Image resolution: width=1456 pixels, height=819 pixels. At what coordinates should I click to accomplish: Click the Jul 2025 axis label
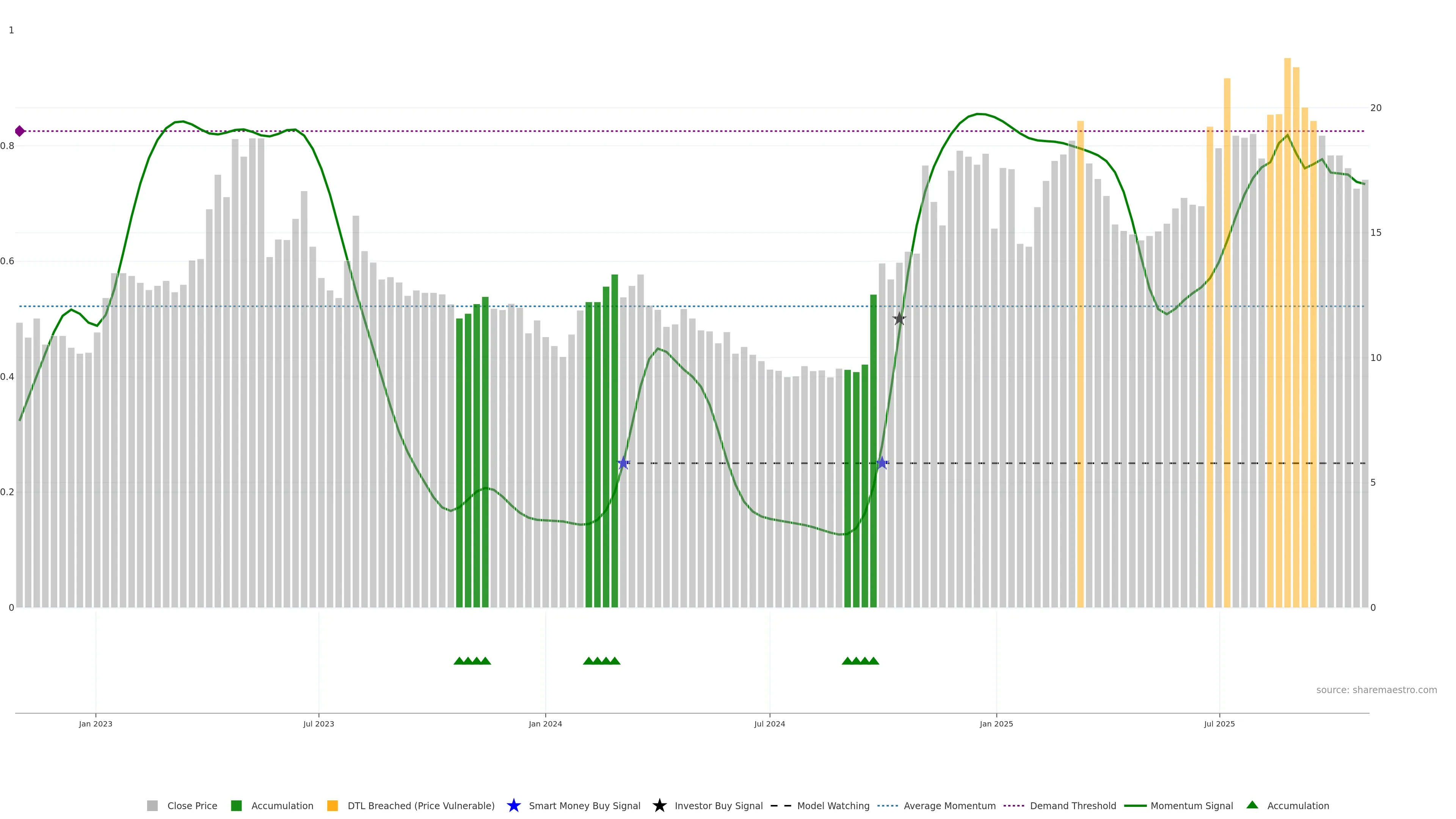pos(1219,723)
